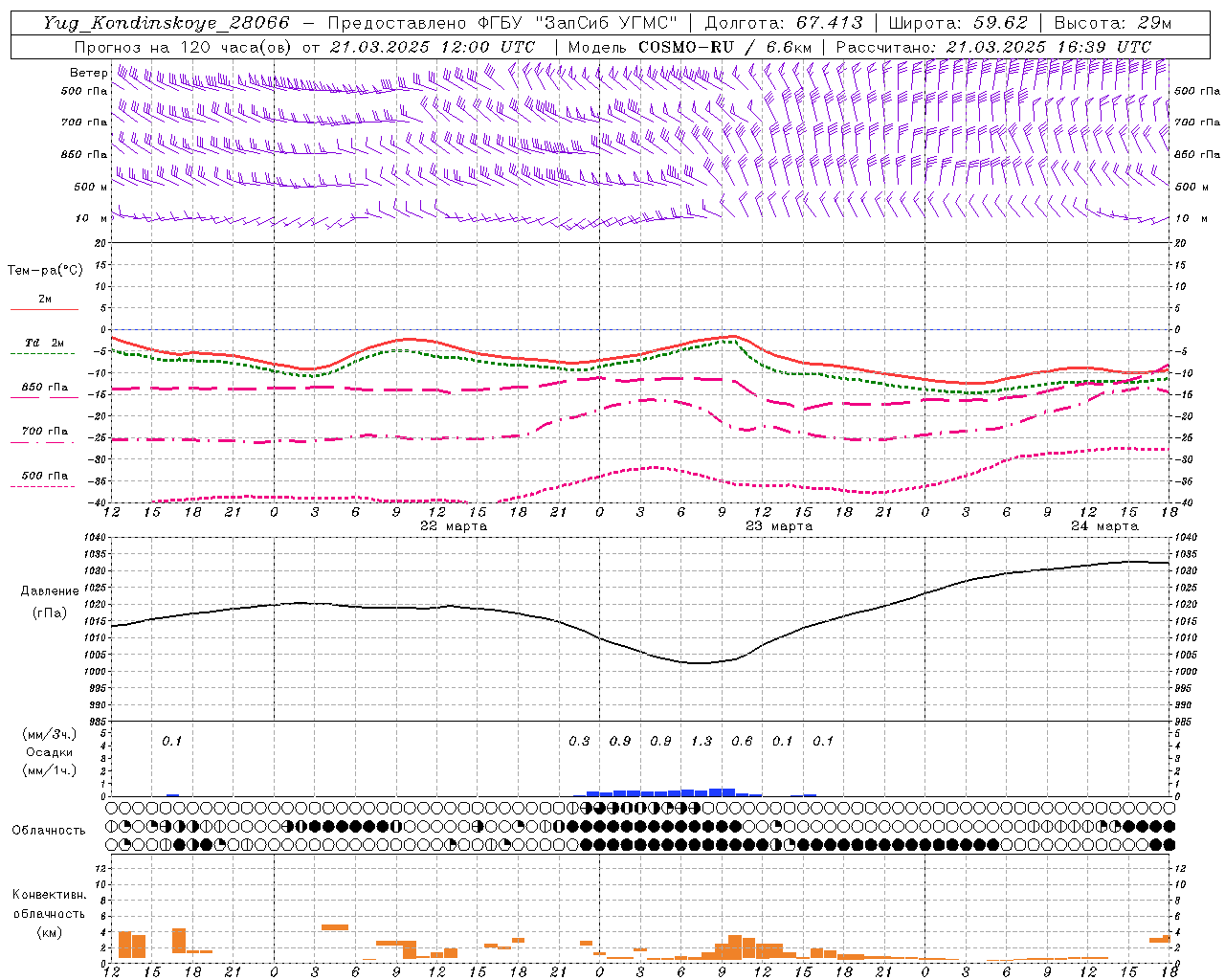Click the longitude value 67.413
Image resolution: width=1225 pixels, height=980 pixels.
tap(829, 23)
